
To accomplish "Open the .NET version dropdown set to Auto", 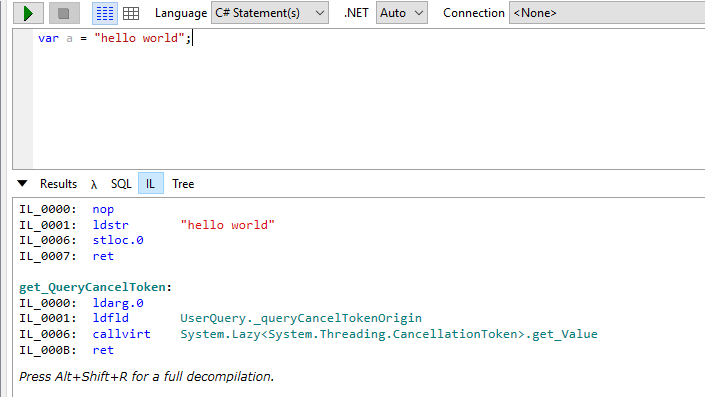I will (402, 13).
